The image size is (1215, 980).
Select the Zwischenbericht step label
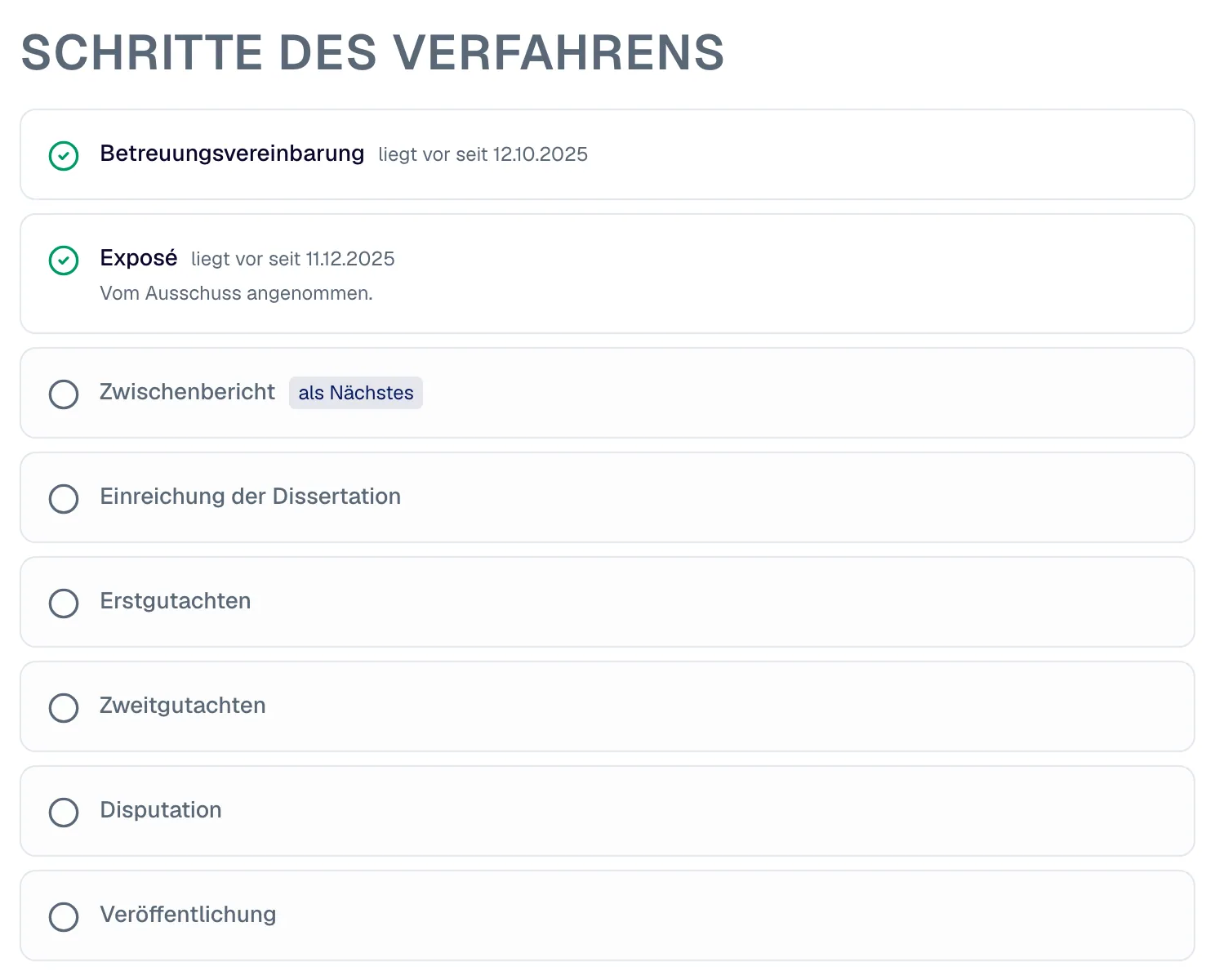[x=187, y=392]
